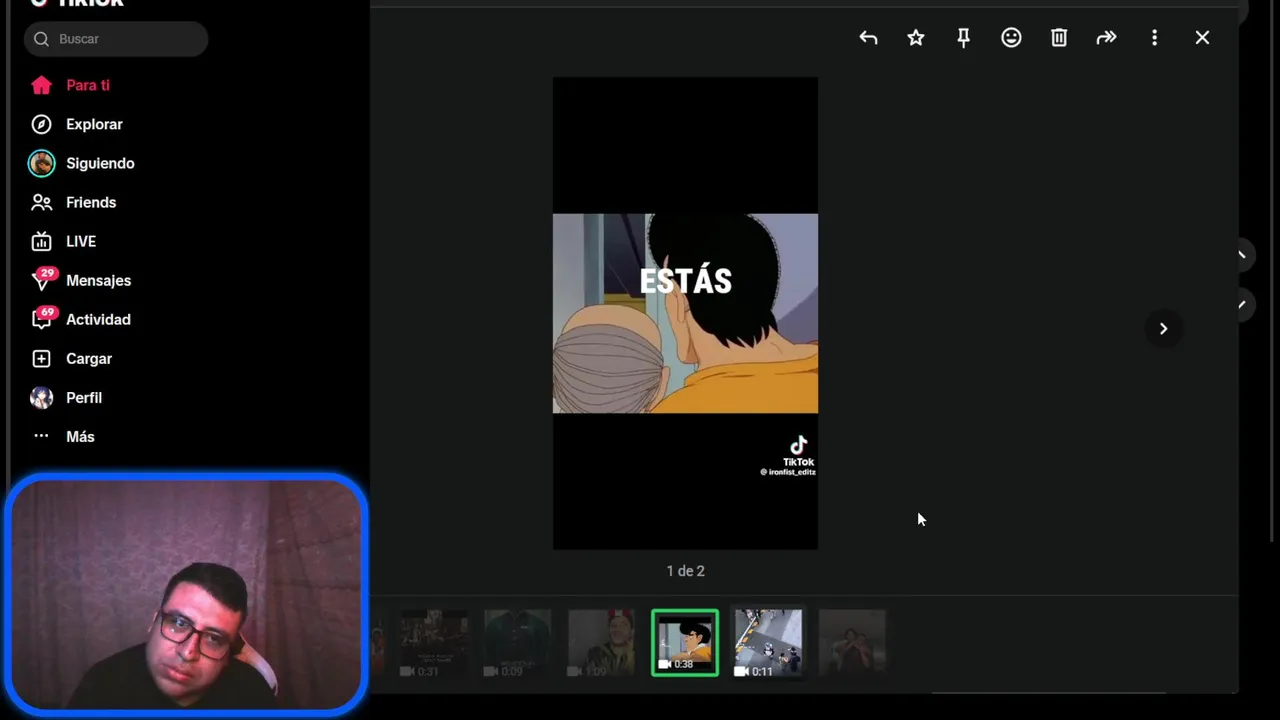Select the highlighted 0:38 video thumbnail
Viewport: 1280px width, 720px height.
685,643
